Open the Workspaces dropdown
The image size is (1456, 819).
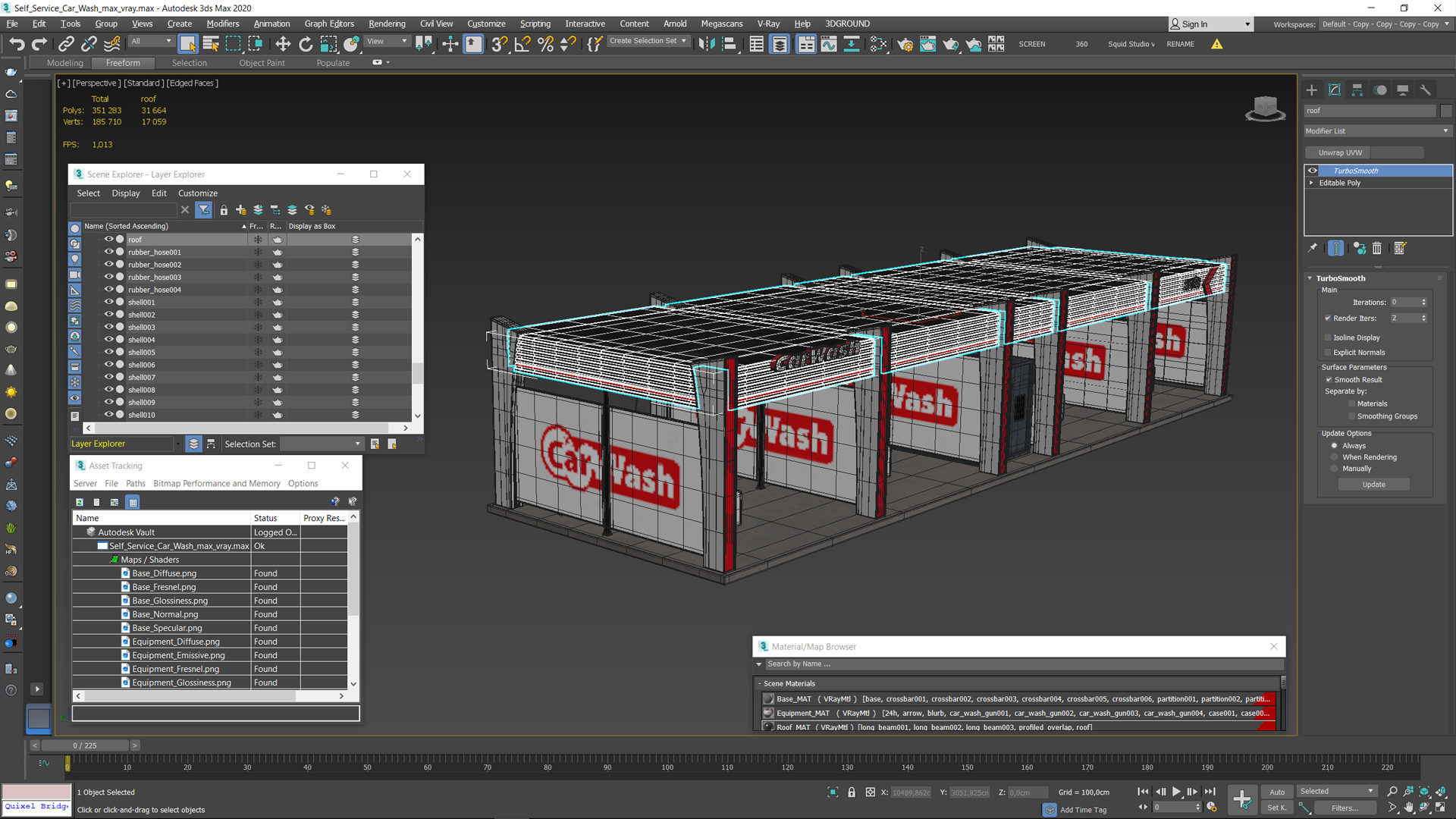pyautogui.click(x=1385, y=24)
